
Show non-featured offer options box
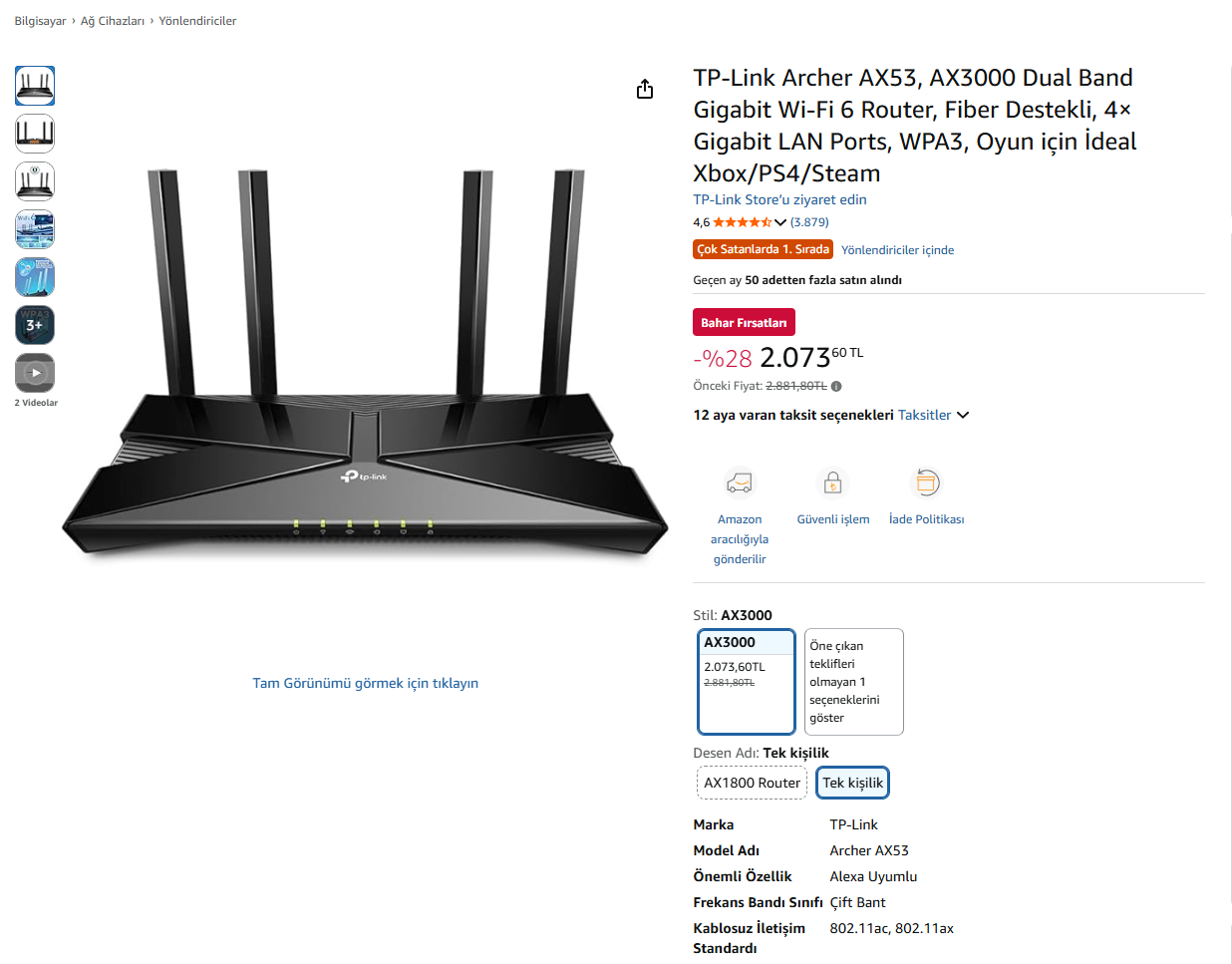[x=853, y=682]
